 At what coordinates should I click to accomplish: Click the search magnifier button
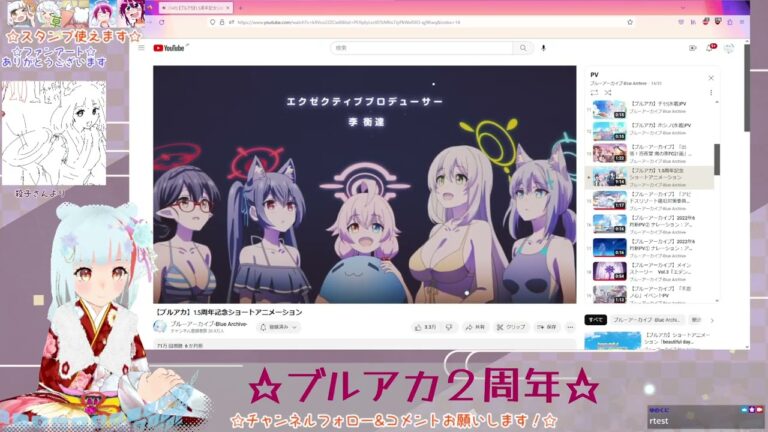523,48
